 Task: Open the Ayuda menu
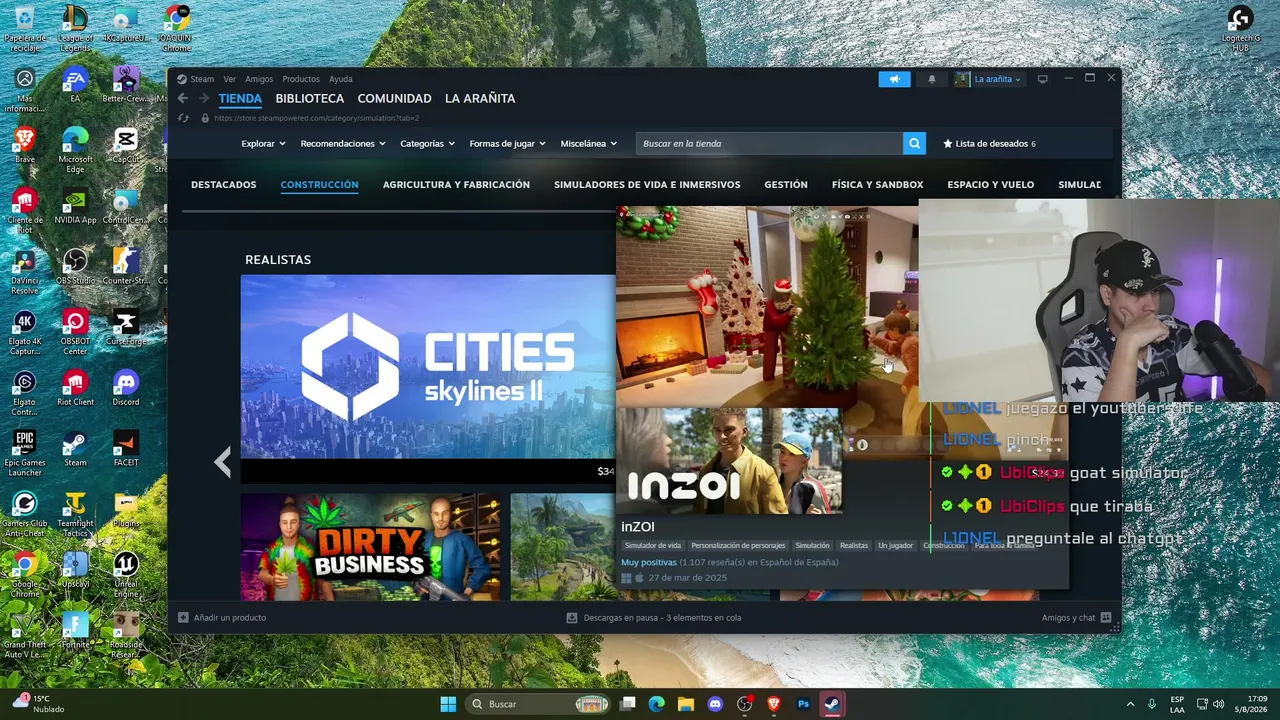click(341, 79)
